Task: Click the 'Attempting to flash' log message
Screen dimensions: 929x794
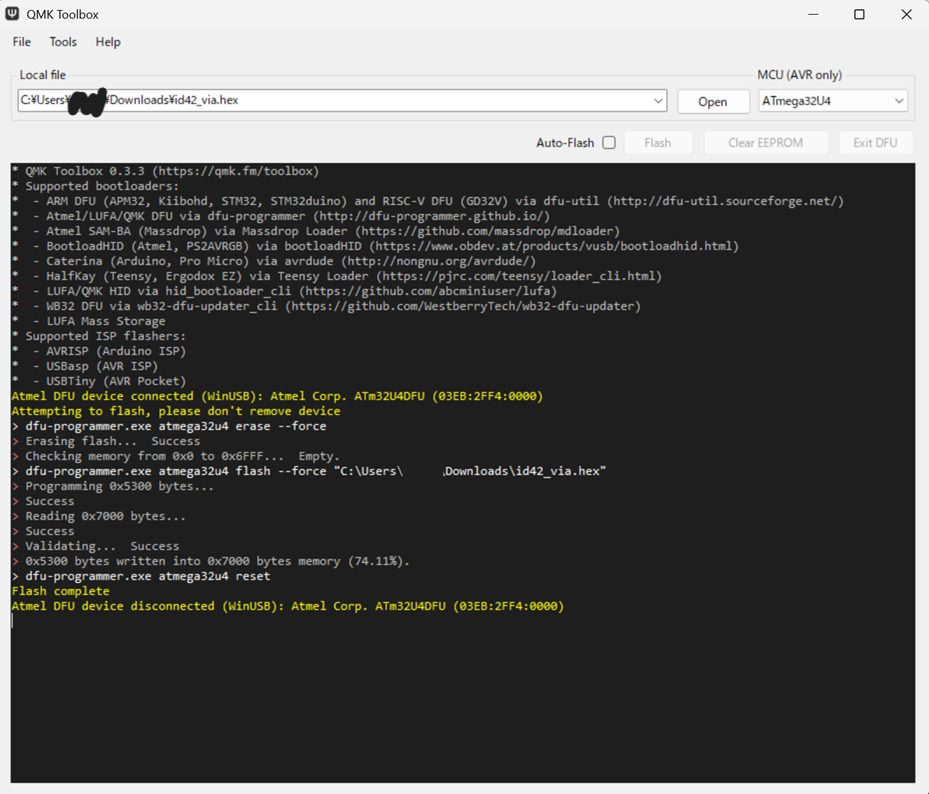Action: (175, 411)
